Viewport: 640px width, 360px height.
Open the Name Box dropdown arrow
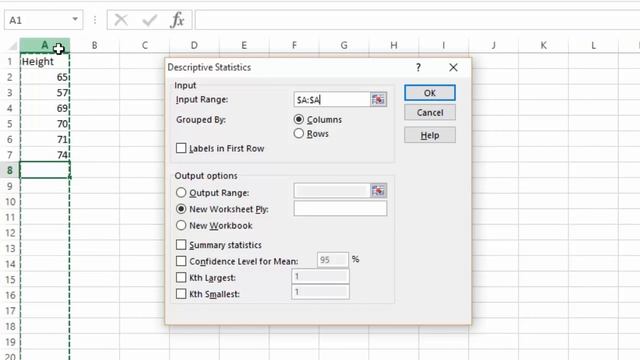point(75,20)
